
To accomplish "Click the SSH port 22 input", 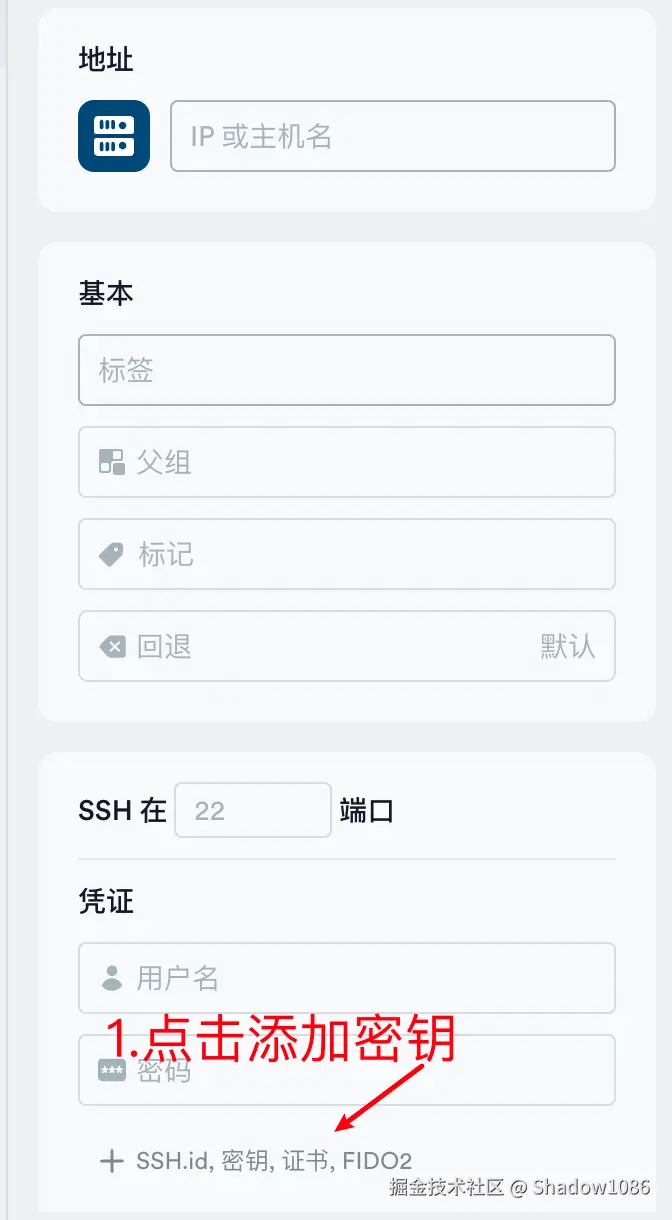I will pos(252,810).
